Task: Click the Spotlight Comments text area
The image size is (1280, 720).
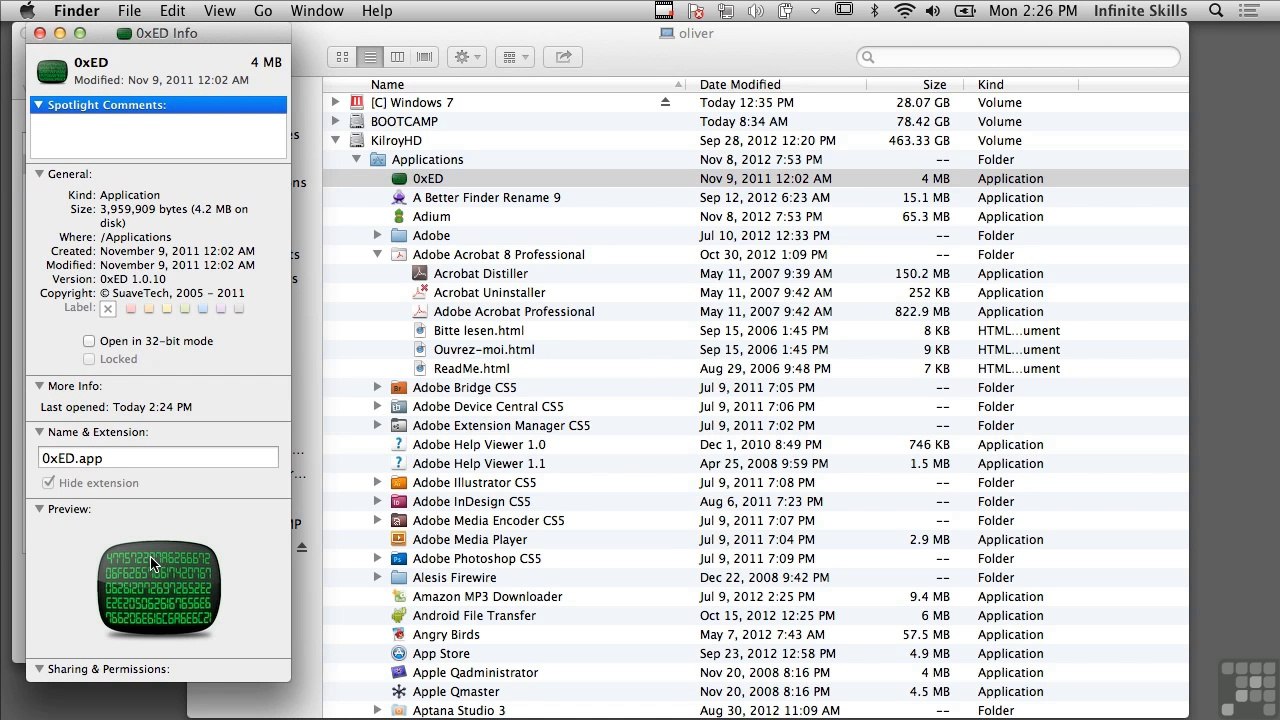Action: (x=158, y=135)
